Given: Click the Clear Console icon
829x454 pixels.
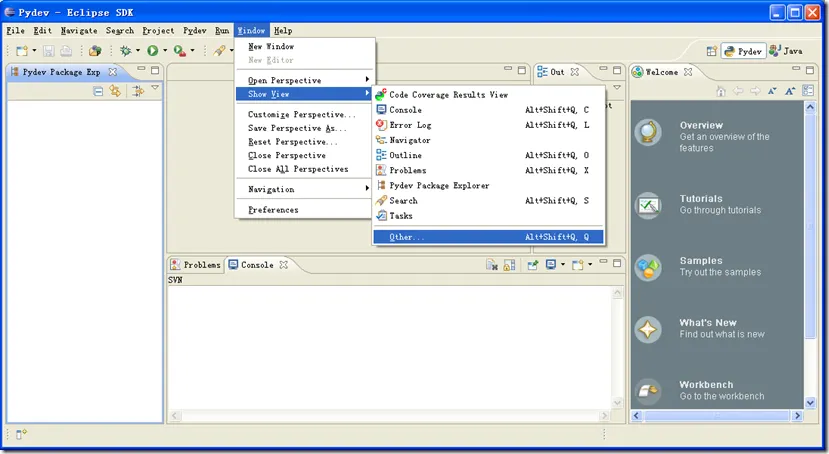Looking at the screenshot, I should point(492,265).
